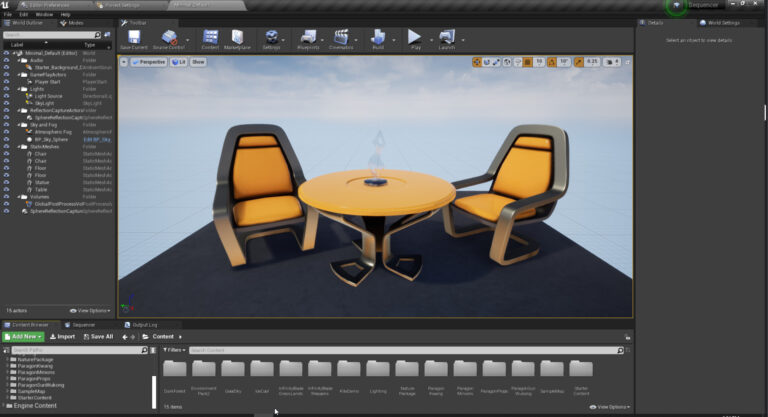Switch to the Output Log tab
Image resolution: width=768 pixels, height=417 pixels.
click(x=141, y=325)
